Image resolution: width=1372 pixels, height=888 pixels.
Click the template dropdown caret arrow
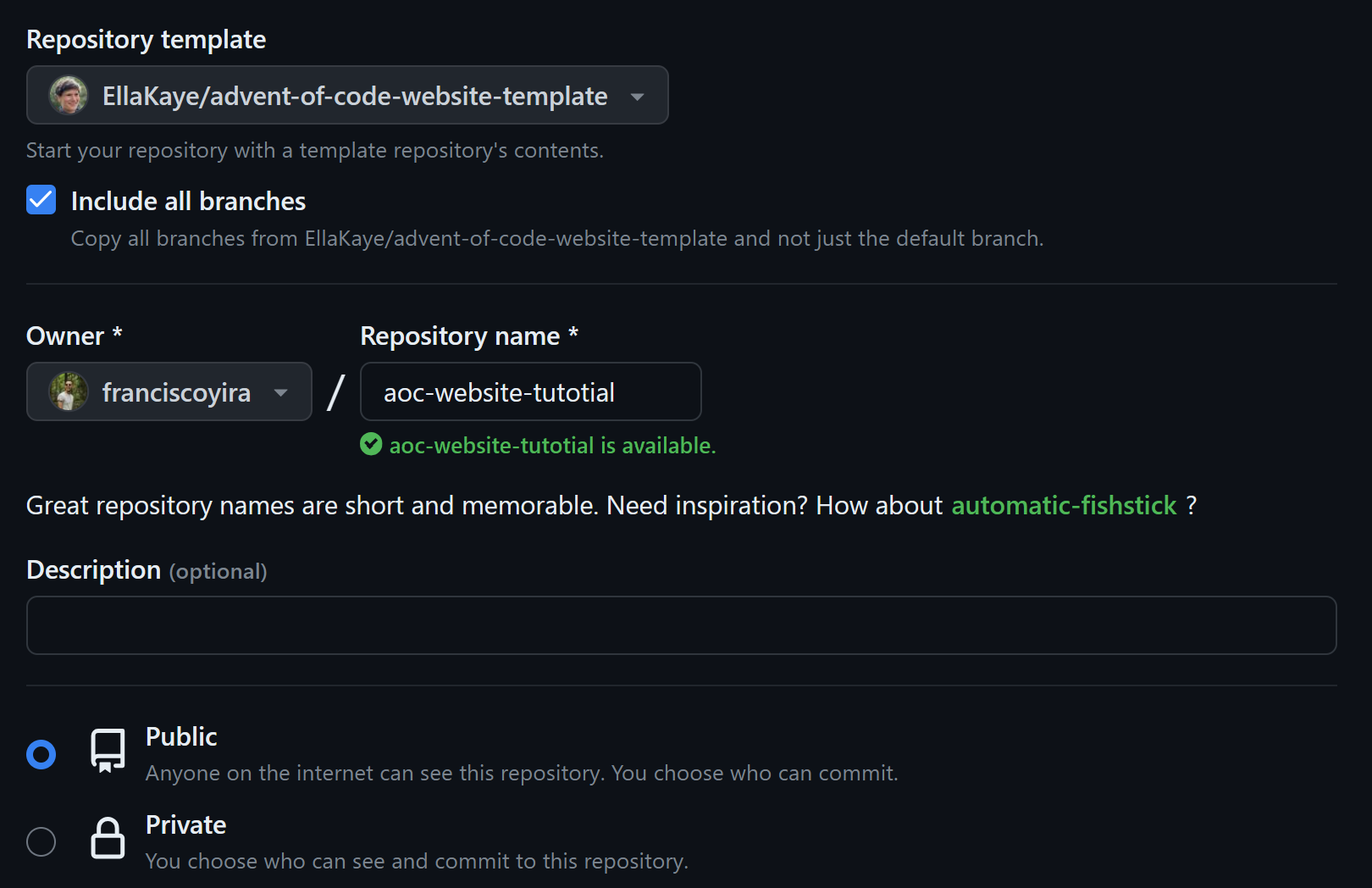click(638, 97)
